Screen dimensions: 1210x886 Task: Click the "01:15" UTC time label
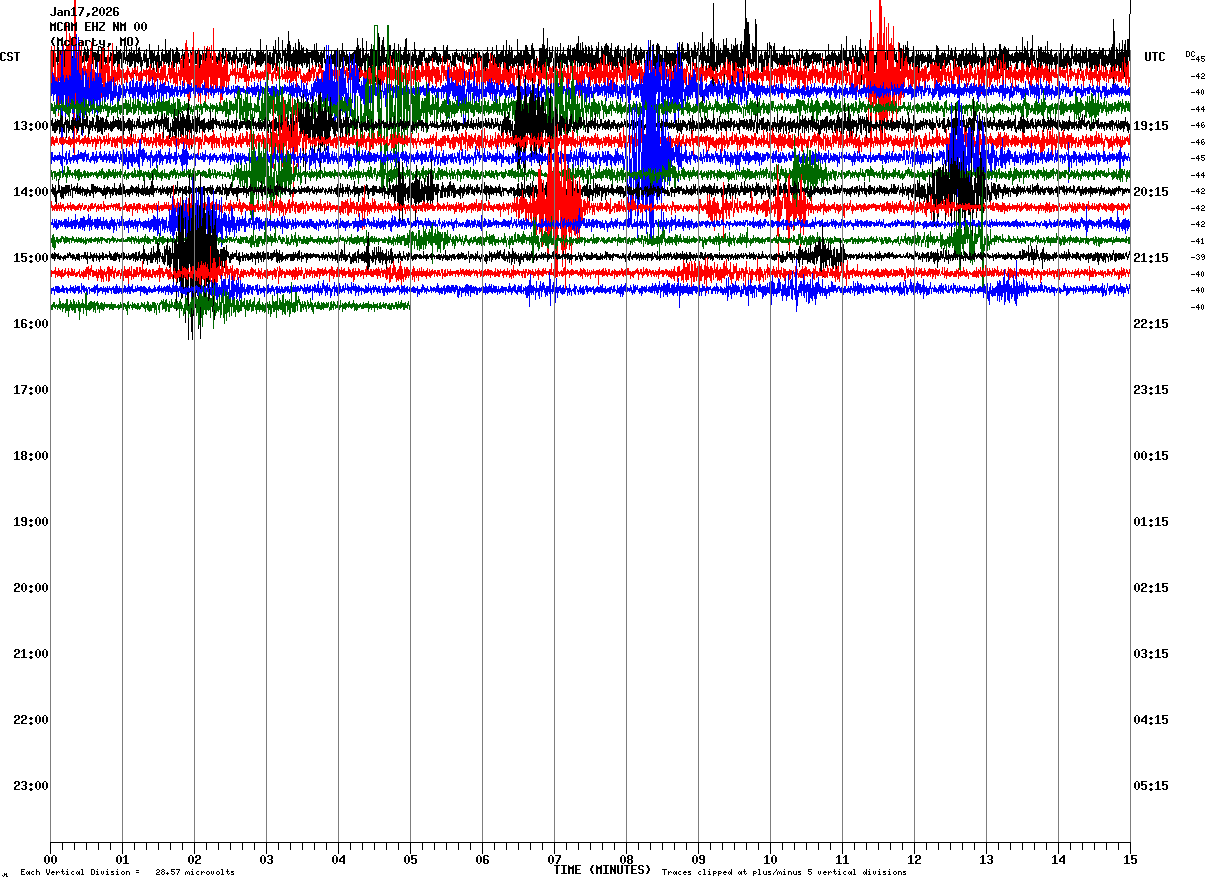point(1151,522)
